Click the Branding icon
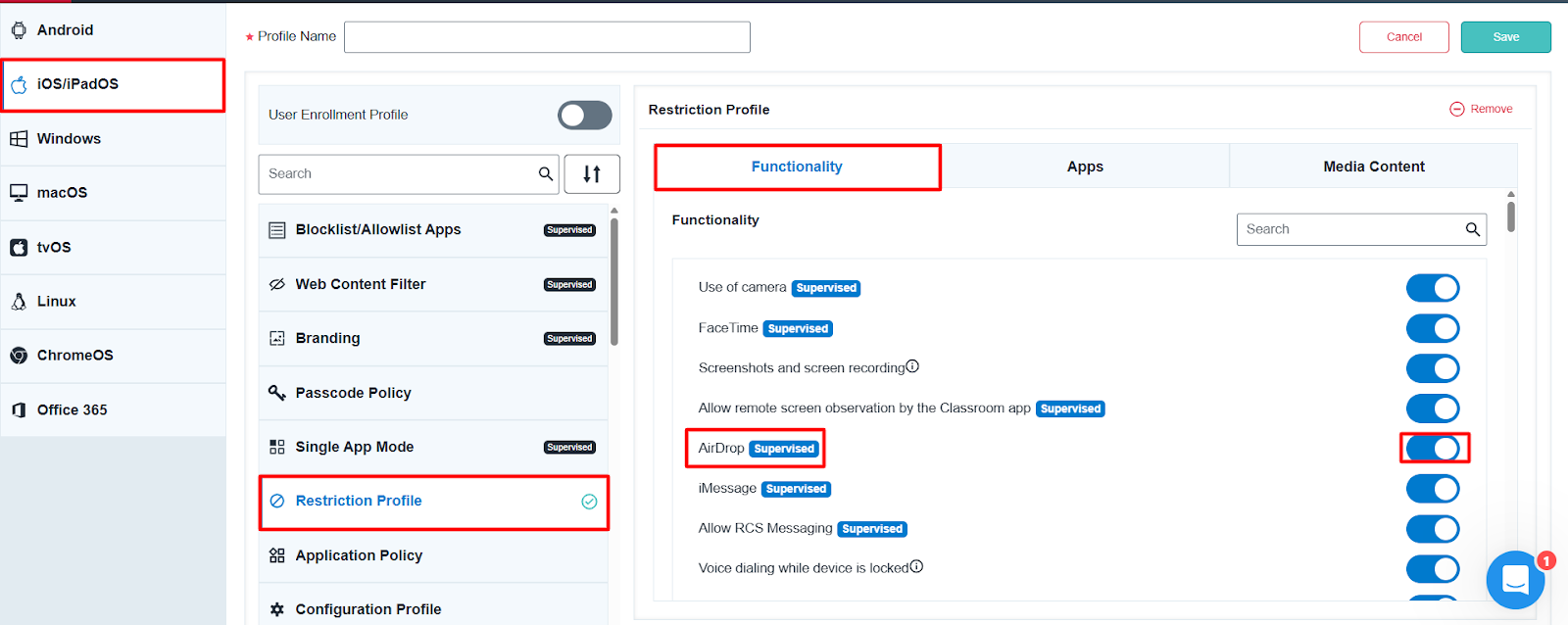 pos(277,338)
